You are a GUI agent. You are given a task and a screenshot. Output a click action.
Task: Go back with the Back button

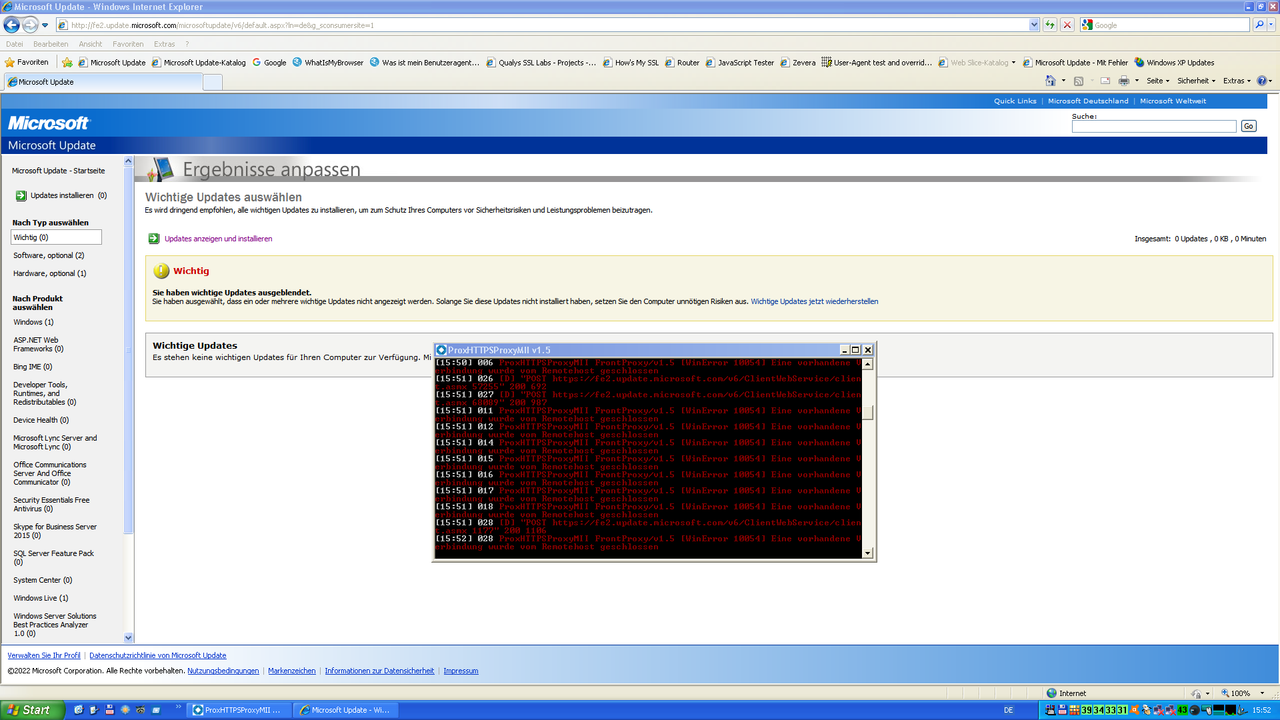click(11, 24)
